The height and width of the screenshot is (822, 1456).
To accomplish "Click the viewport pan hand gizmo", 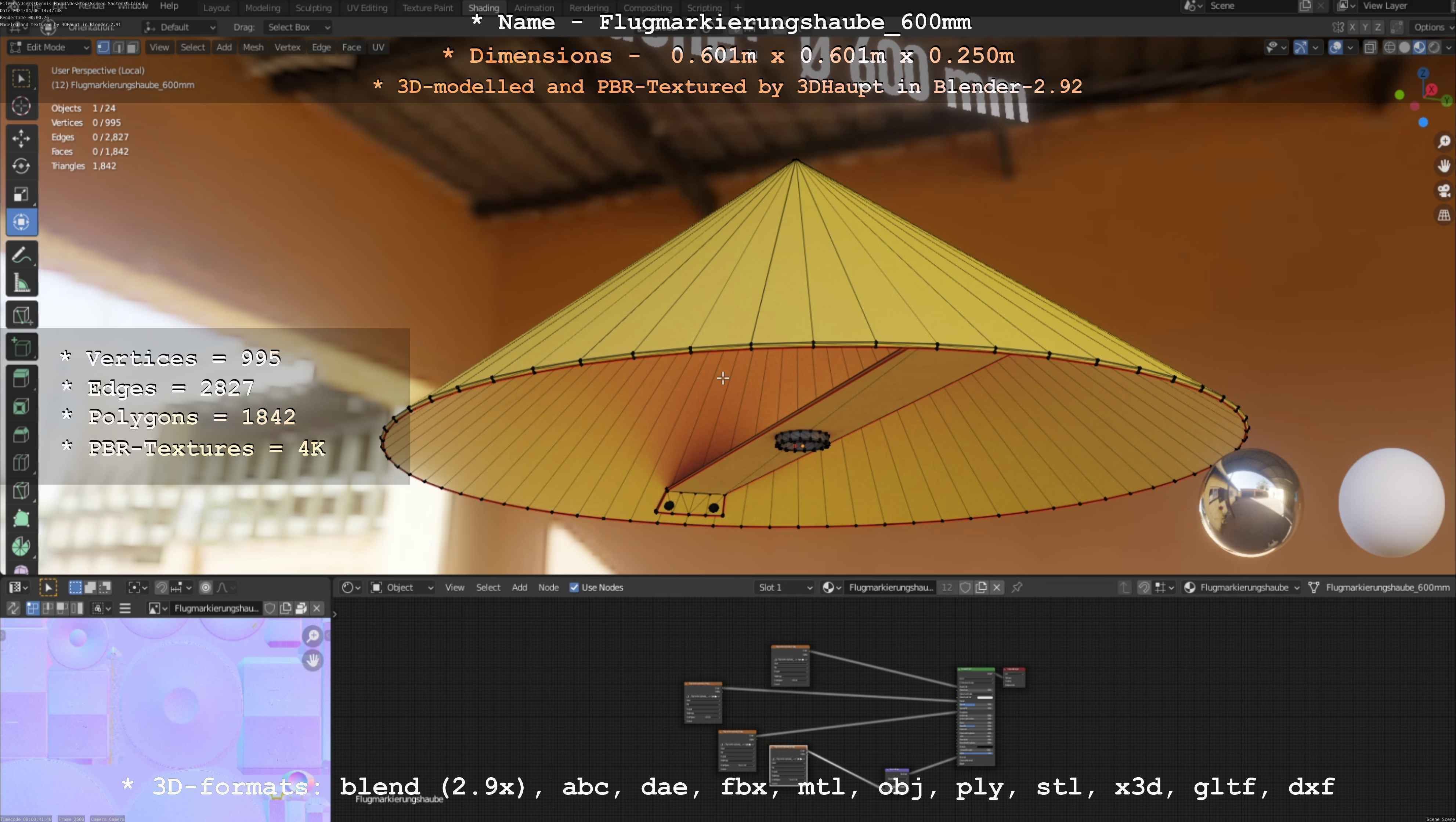I will [1444, 166].
